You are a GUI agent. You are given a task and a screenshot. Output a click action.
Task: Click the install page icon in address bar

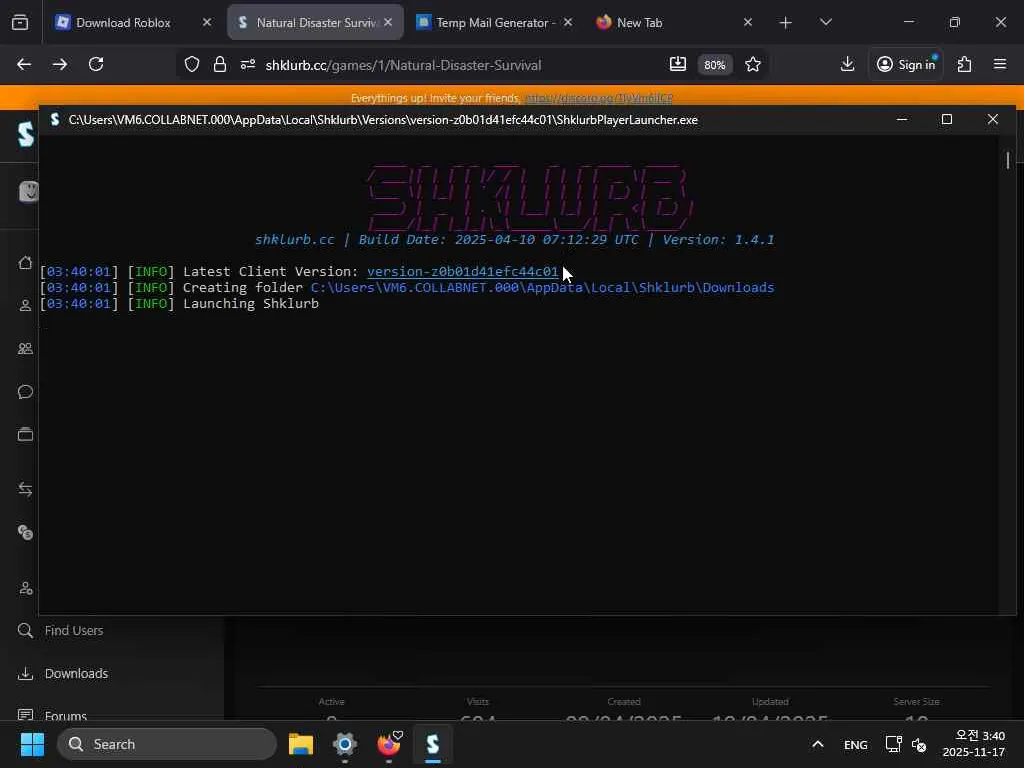click(x=678, y=64)
